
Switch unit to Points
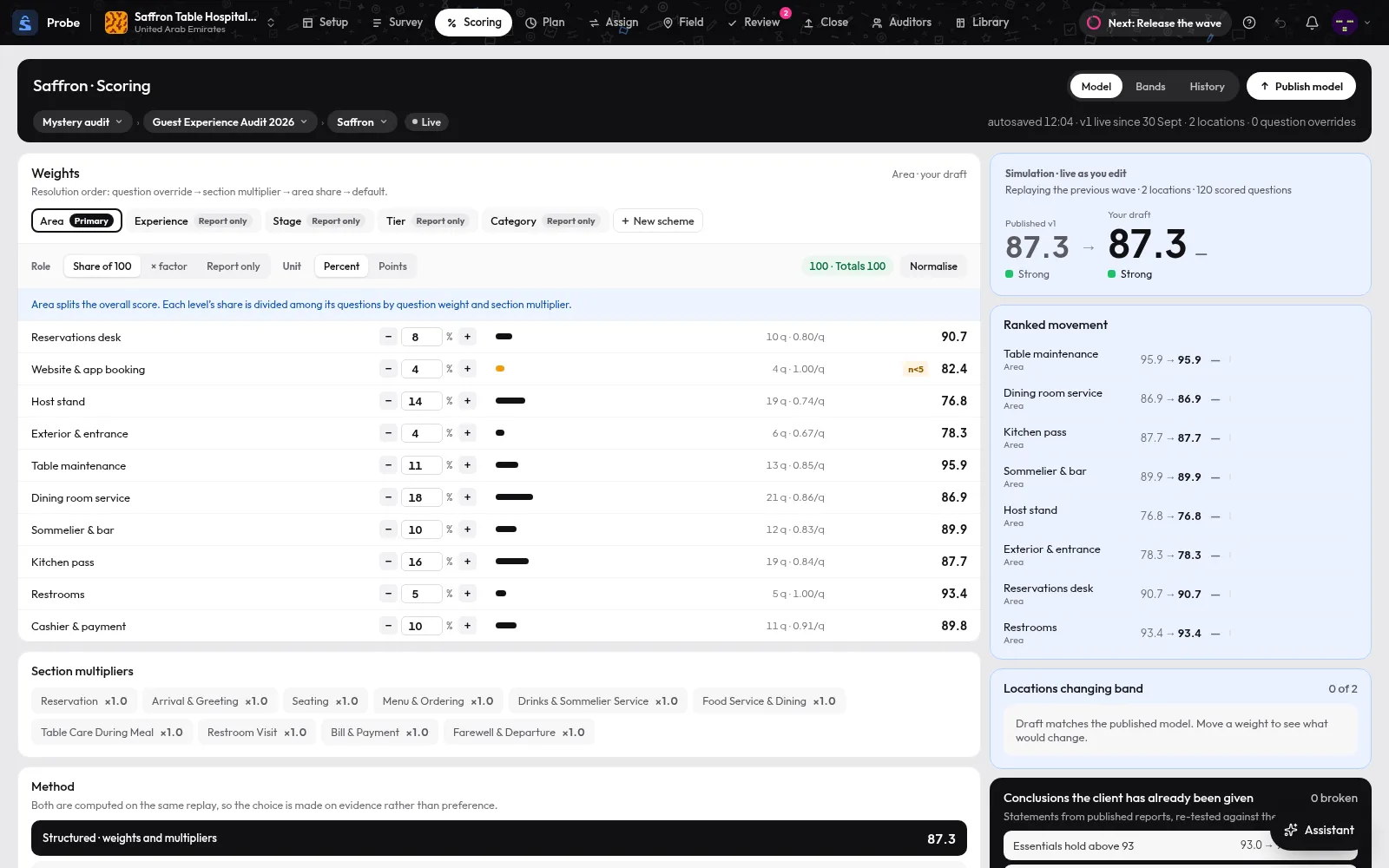coord(392,266)
